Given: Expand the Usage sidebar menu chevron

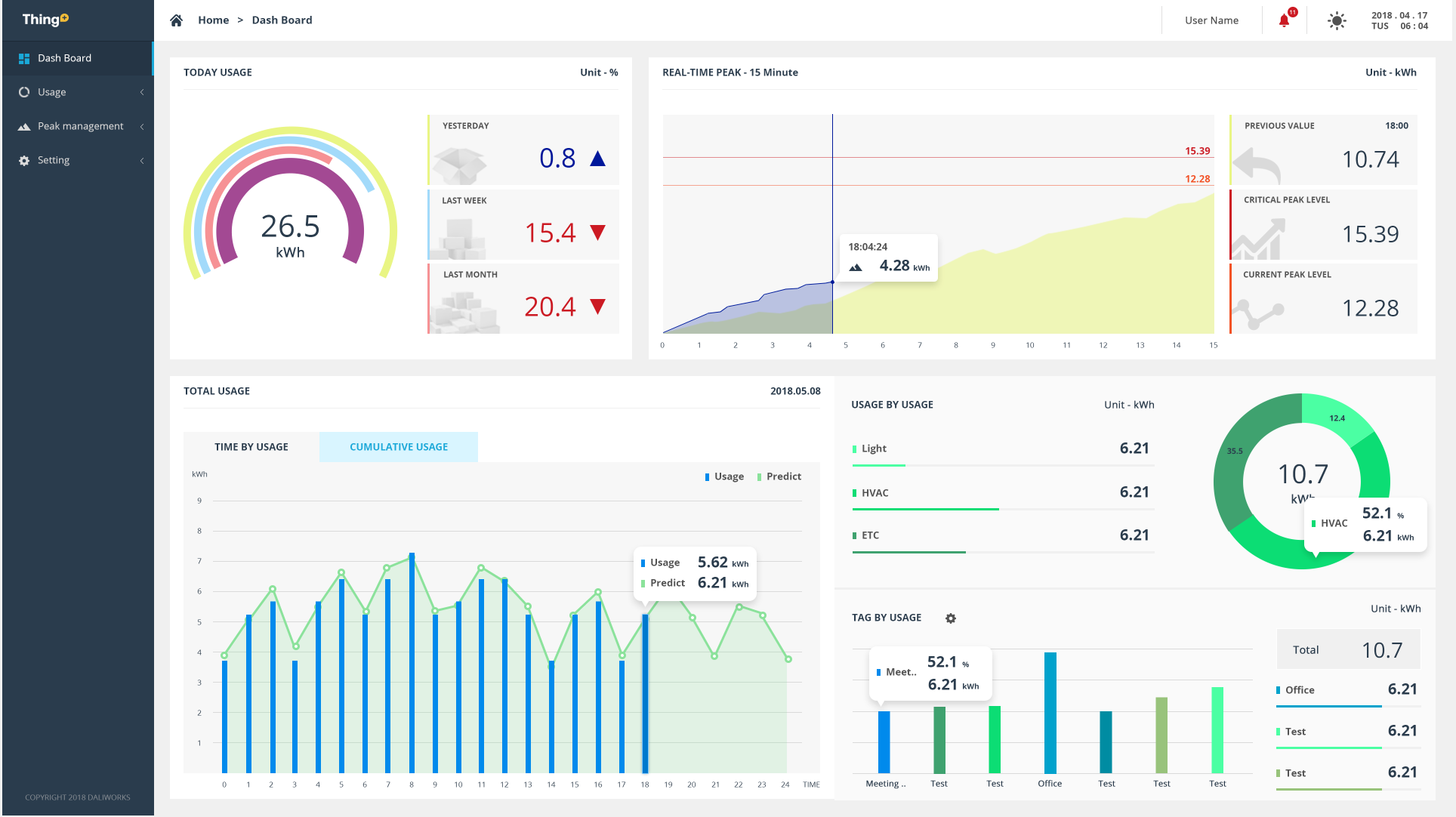Looking at the screenshot, I should [x=142, y=92].
